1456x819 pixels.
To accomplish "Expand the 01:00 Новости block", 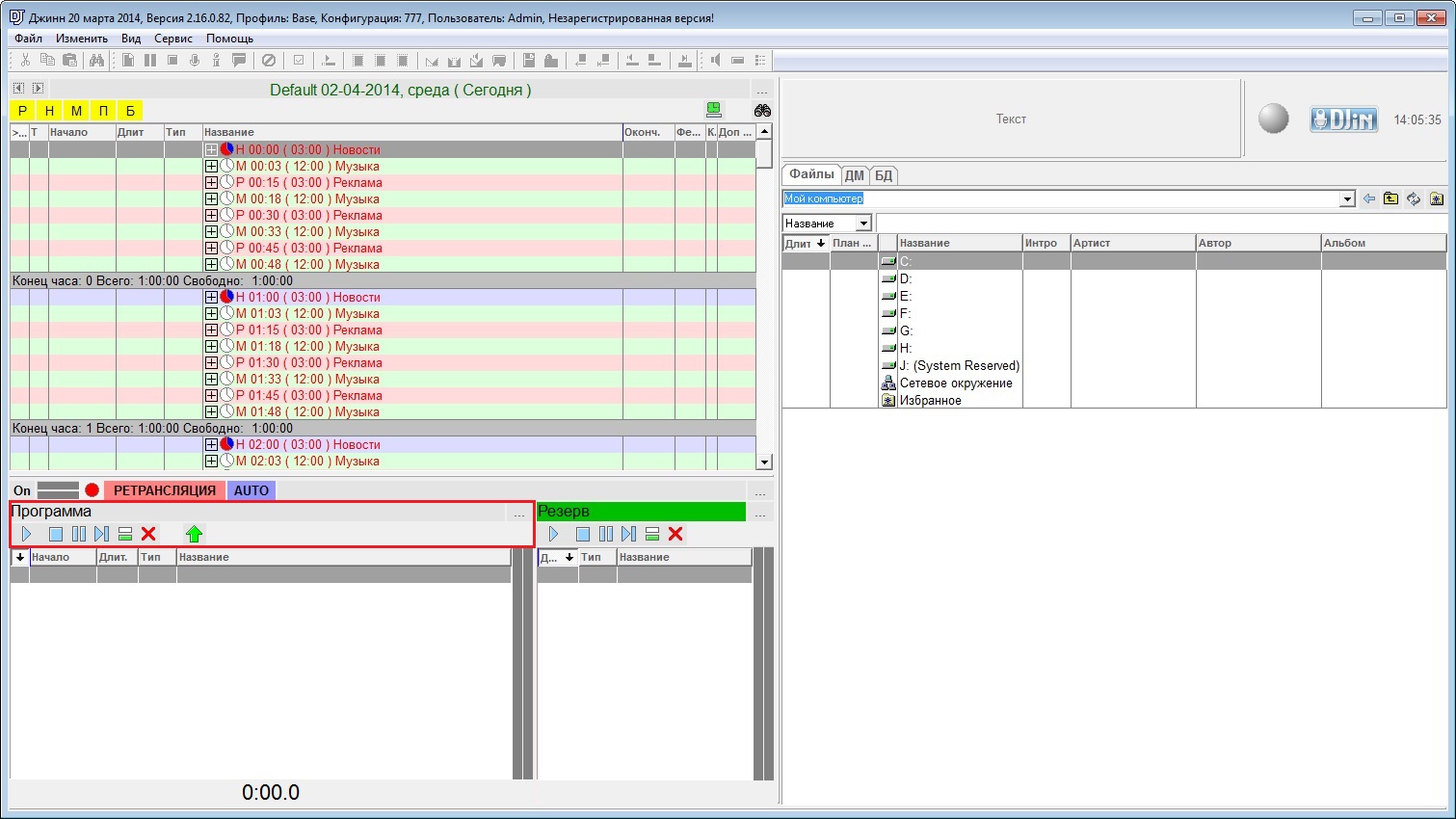I will [211, 297].
